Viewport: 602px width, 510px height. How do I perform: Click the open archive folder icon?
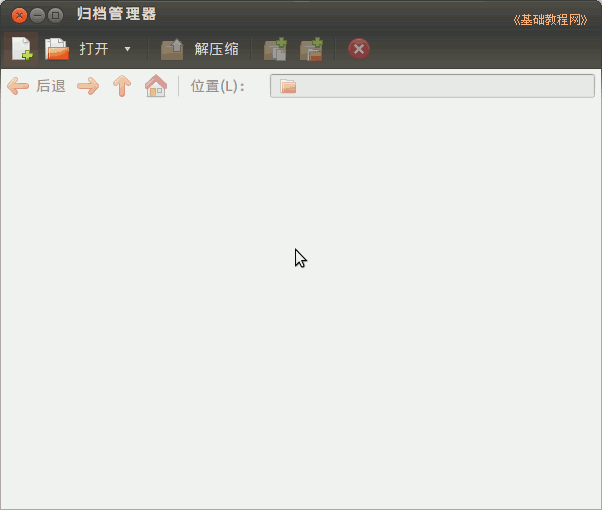pos(57,48)
